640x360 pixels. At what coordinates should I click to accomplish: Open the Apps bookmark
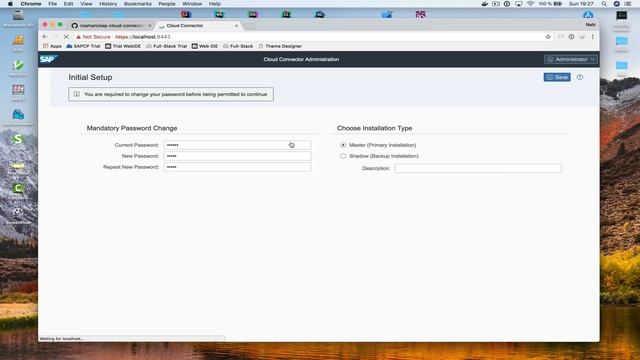pyautogui.click(x=52, y=46)
